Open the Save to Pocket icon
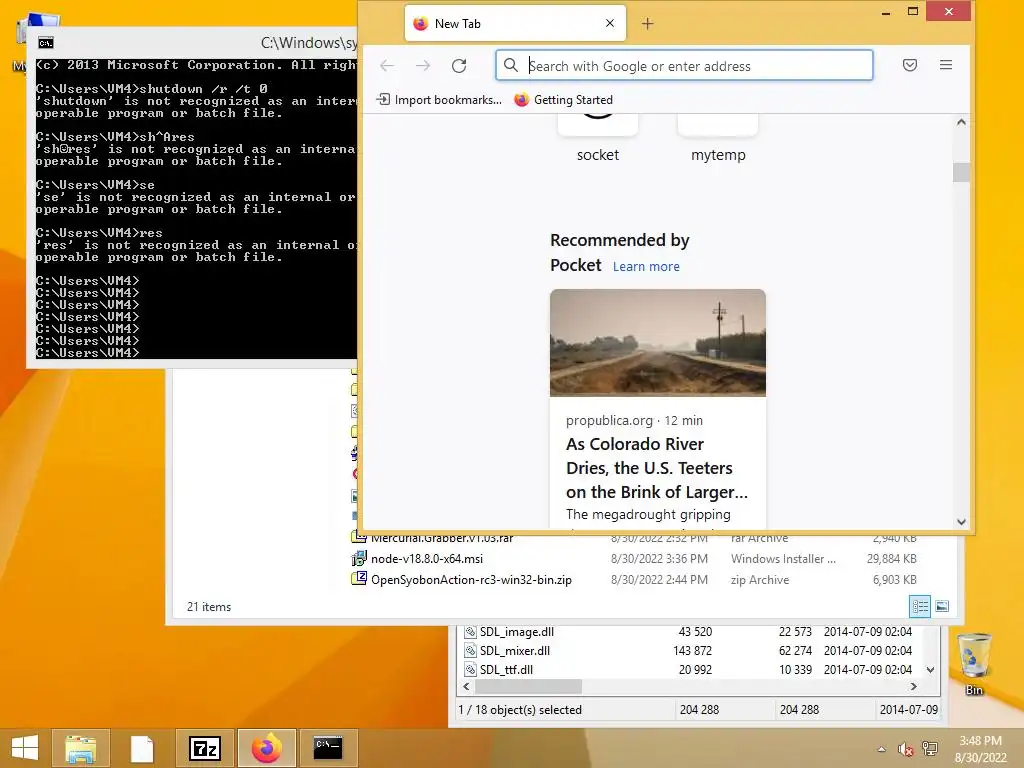Screen dimensions: 1024x768 (x=910, y=65)
